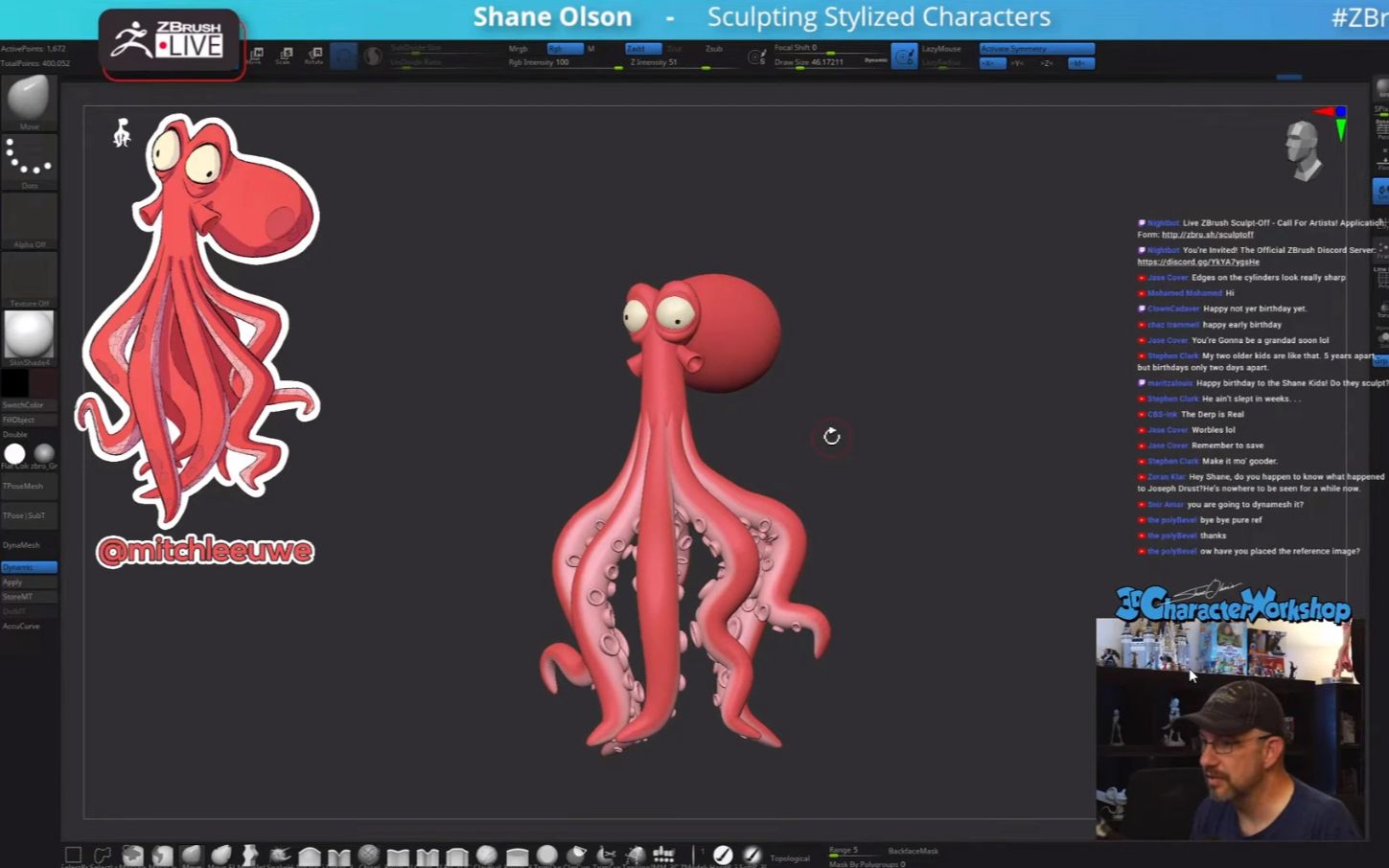Click the blue brush D icon near LazyMouse
Viewport: 1389px width, 868px height.
coord(903,57)
